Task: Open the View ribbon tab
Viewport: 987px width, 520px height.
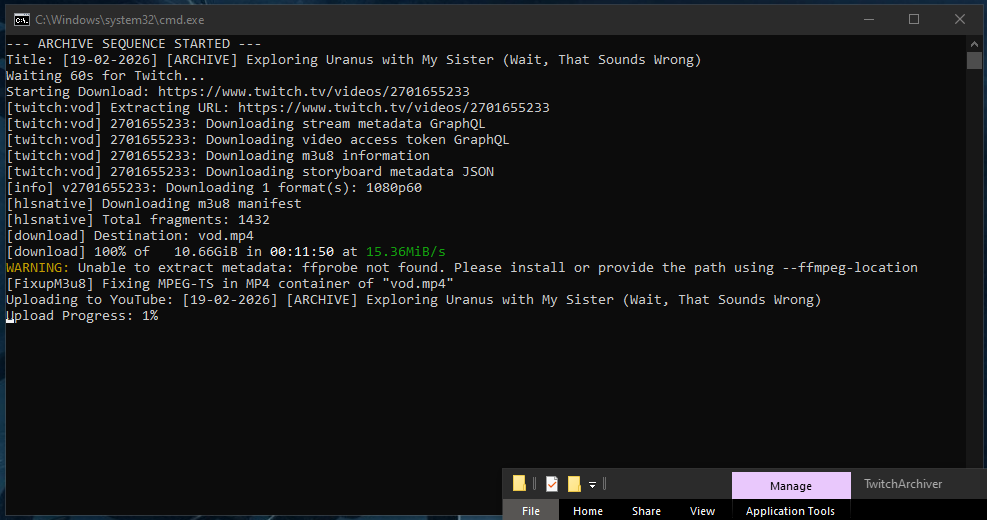Action: 702,510
